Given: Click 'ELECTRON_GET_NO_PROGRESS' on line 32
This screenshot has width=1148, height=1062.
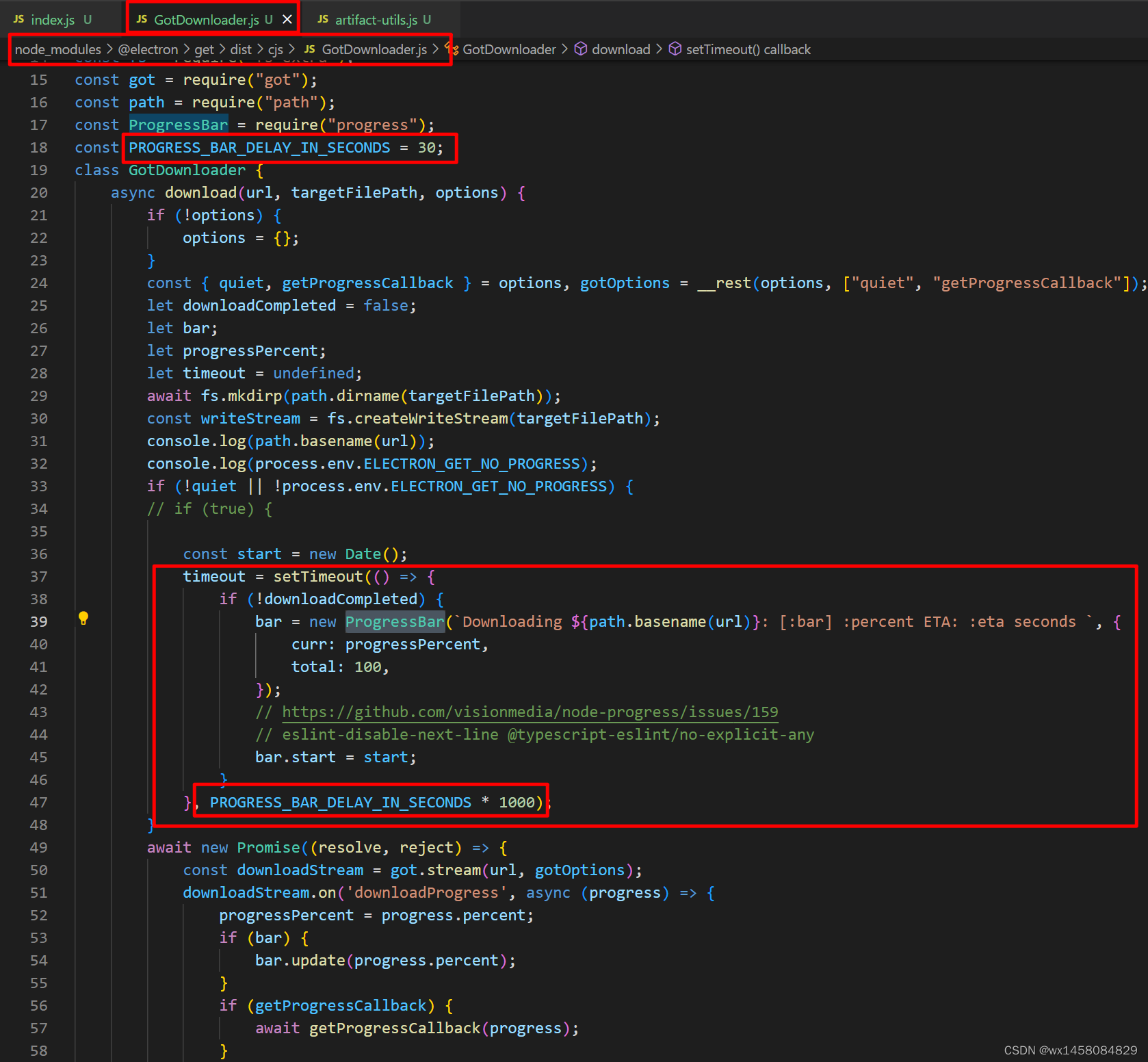Looking at the screenshot, I should tap(471, 464).
